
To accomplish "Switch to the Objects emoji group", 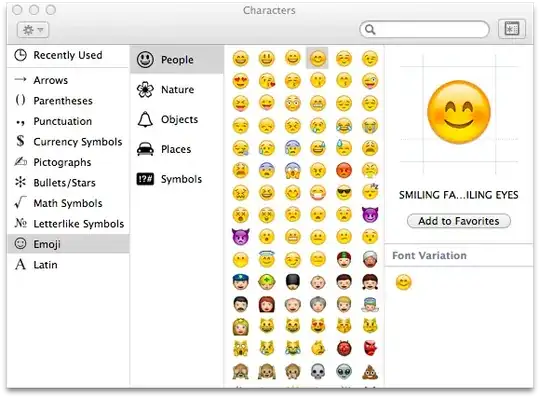I will click(177, 119).
